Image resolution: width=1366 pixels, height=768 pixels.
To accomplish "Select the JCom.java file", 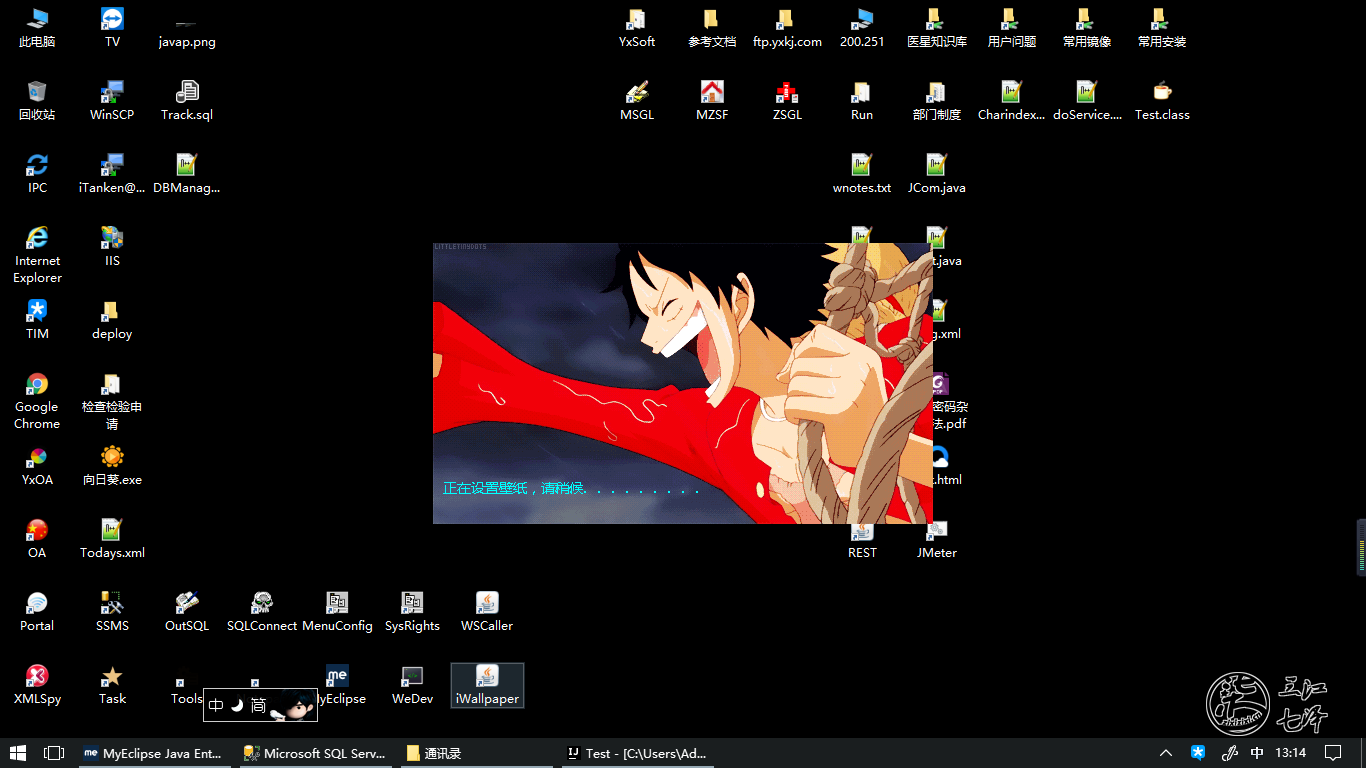I will pyautogui.click(x=937, y=174).
